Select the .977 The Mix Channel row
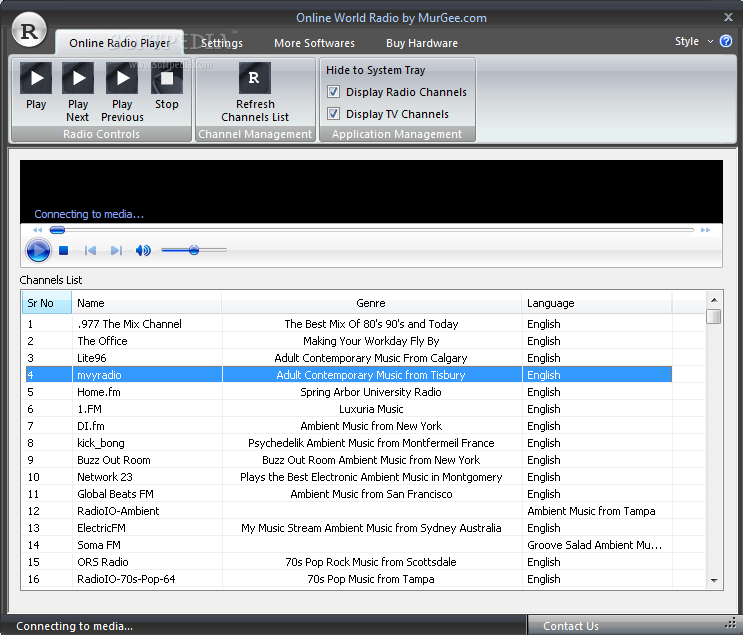Viewport: 743px width, 635px height. coord(349,324)
